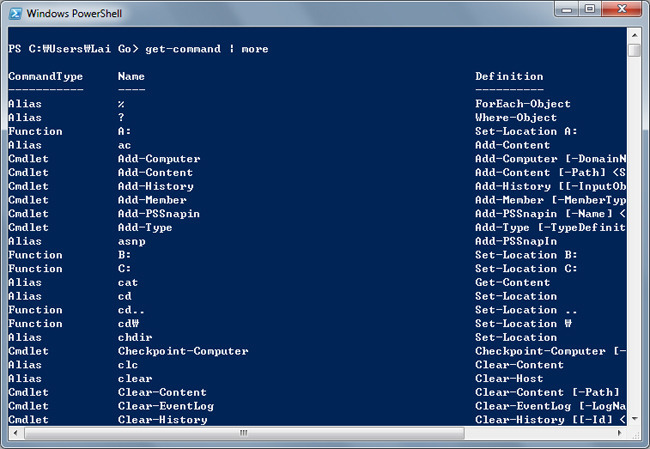Image resolution: width=650 pixels, height=449 pixels.
Task: Minimize the Windows PowerShell window
Action: tap(567, 9)
